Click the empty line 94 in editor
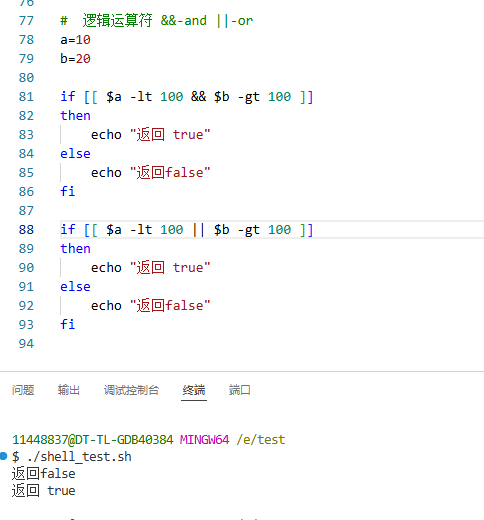Viewport: 484px width, 520px height. 272,344
